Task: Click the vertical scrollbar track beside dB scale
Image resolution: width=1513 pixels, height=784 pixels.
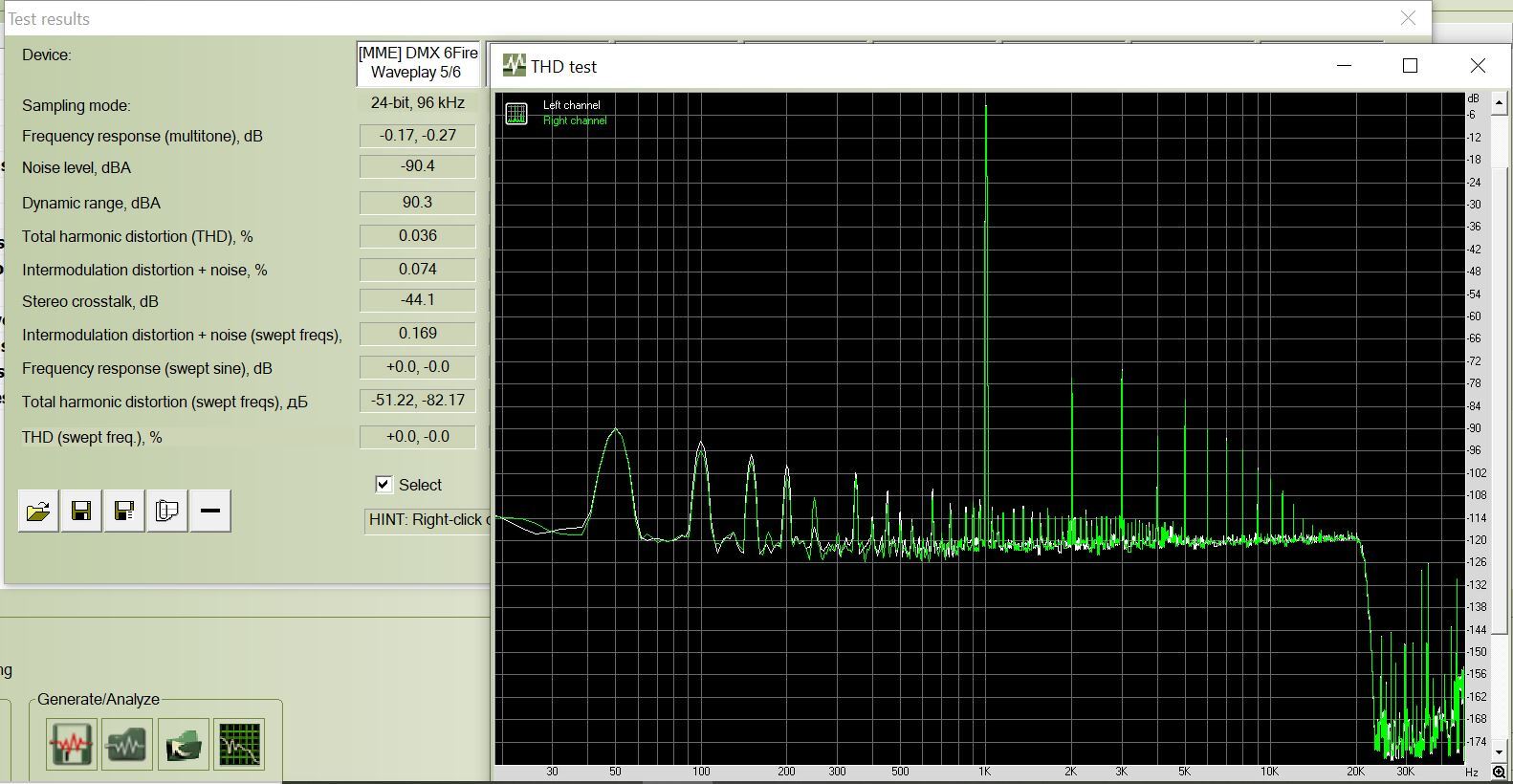Action: tap(1500, 426)
